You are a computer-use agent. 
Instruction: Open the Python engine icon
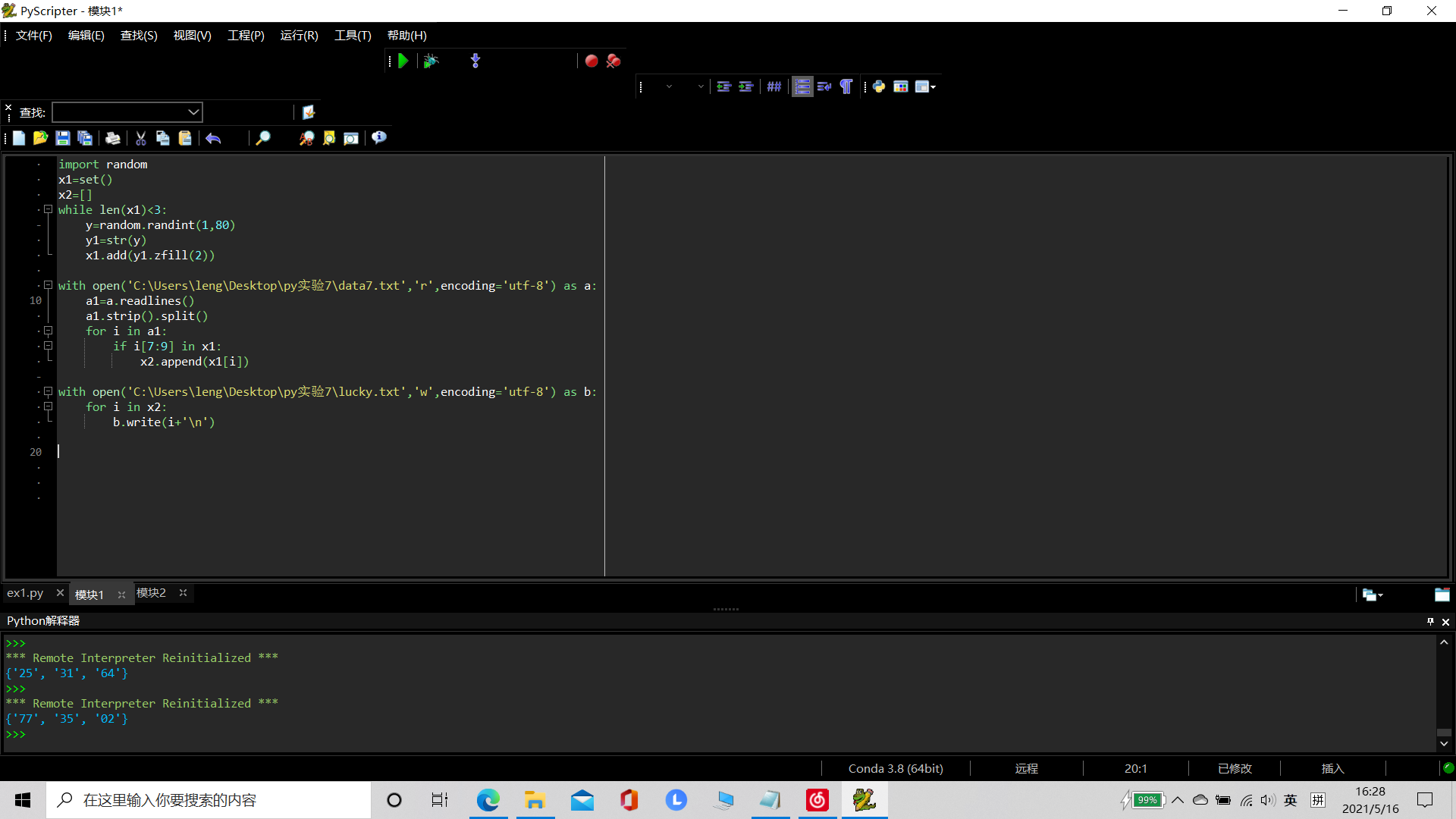coord(879,86)
